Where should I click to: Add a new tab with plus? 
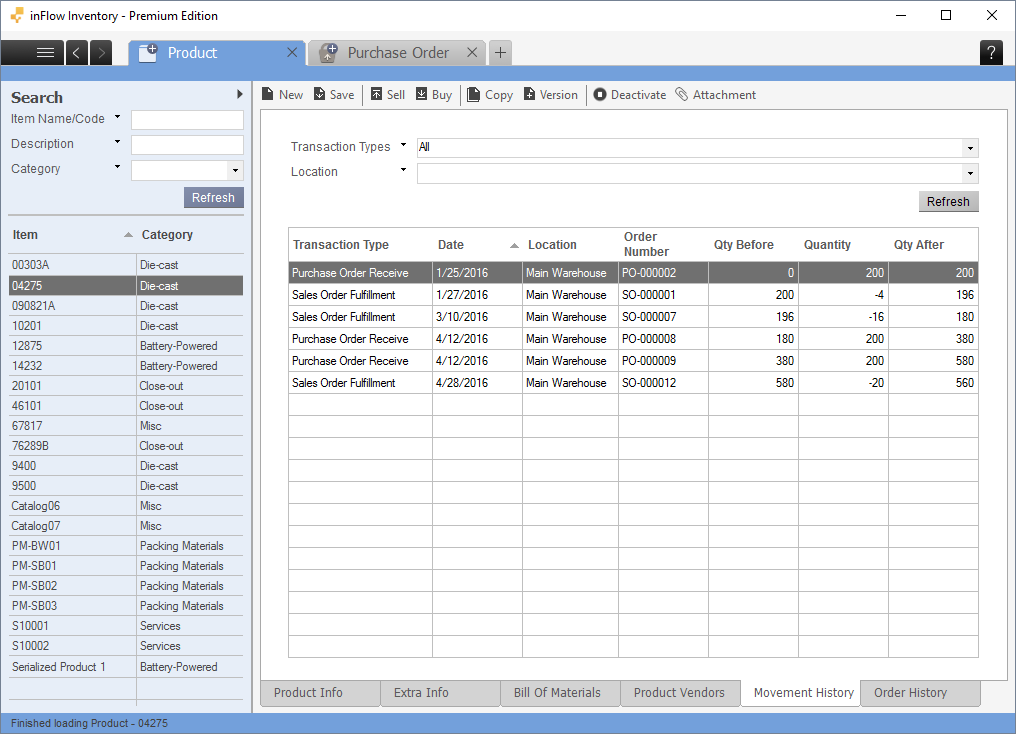click(x=500, y=52)
